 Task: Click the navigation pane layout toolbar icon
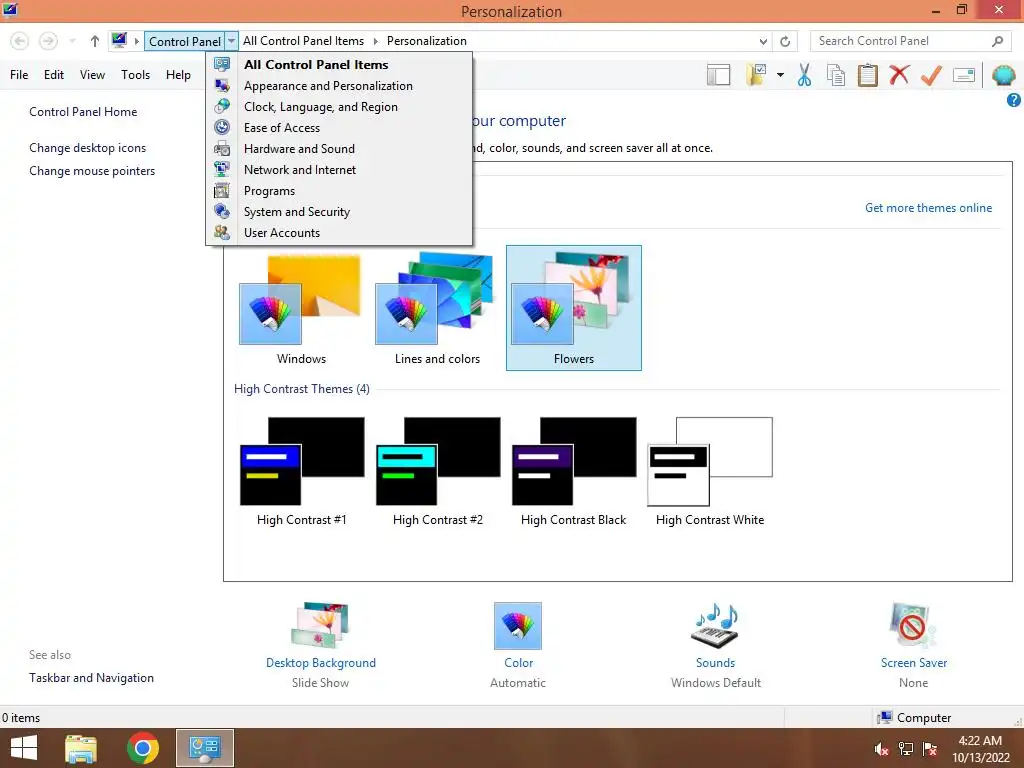(718, 75)
